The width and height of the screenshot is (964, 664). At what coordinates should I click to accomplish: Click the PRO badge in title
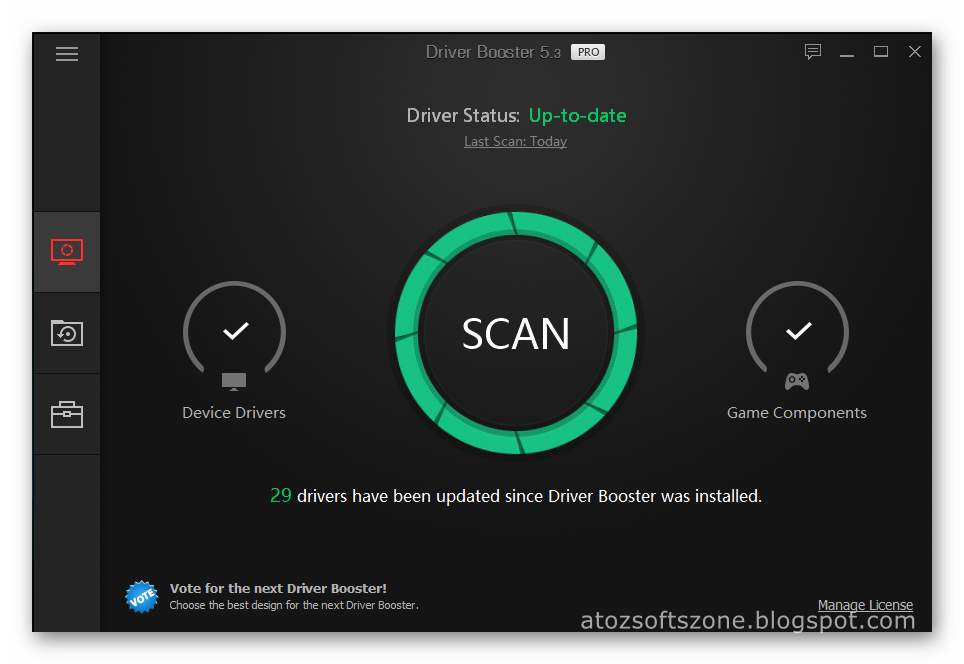coord(588,52)
